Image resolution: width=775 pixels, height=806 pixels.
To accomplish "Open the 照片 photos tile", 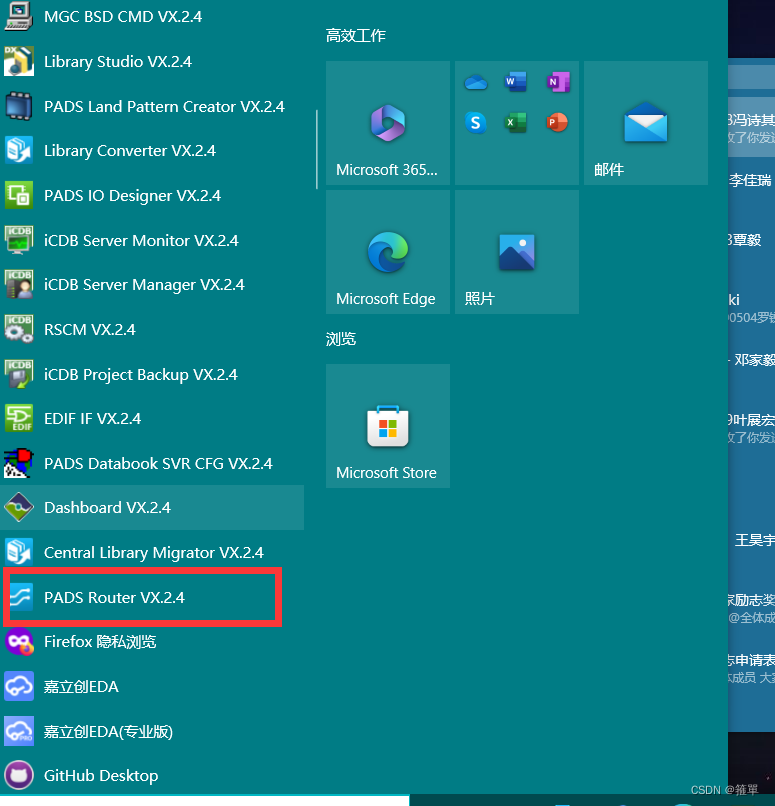I will pyautogui.click(x=517, y=252).
